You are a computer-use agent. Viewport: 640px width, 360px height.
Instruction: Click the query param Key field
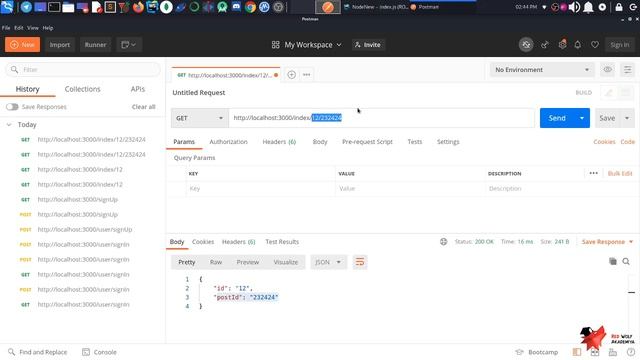click(260, 189)
